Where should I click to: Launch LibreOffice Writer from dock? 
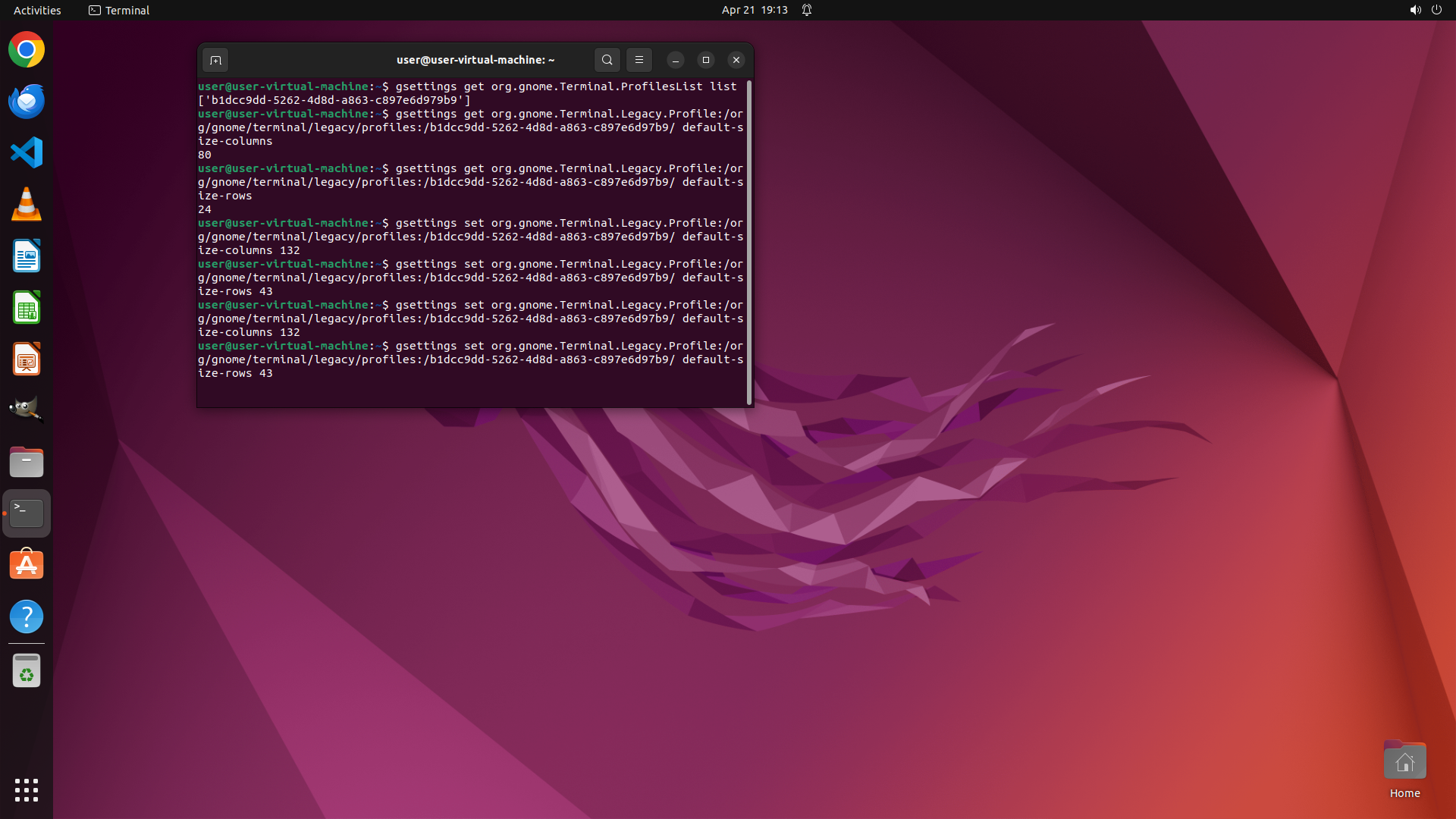click(27, 256)
